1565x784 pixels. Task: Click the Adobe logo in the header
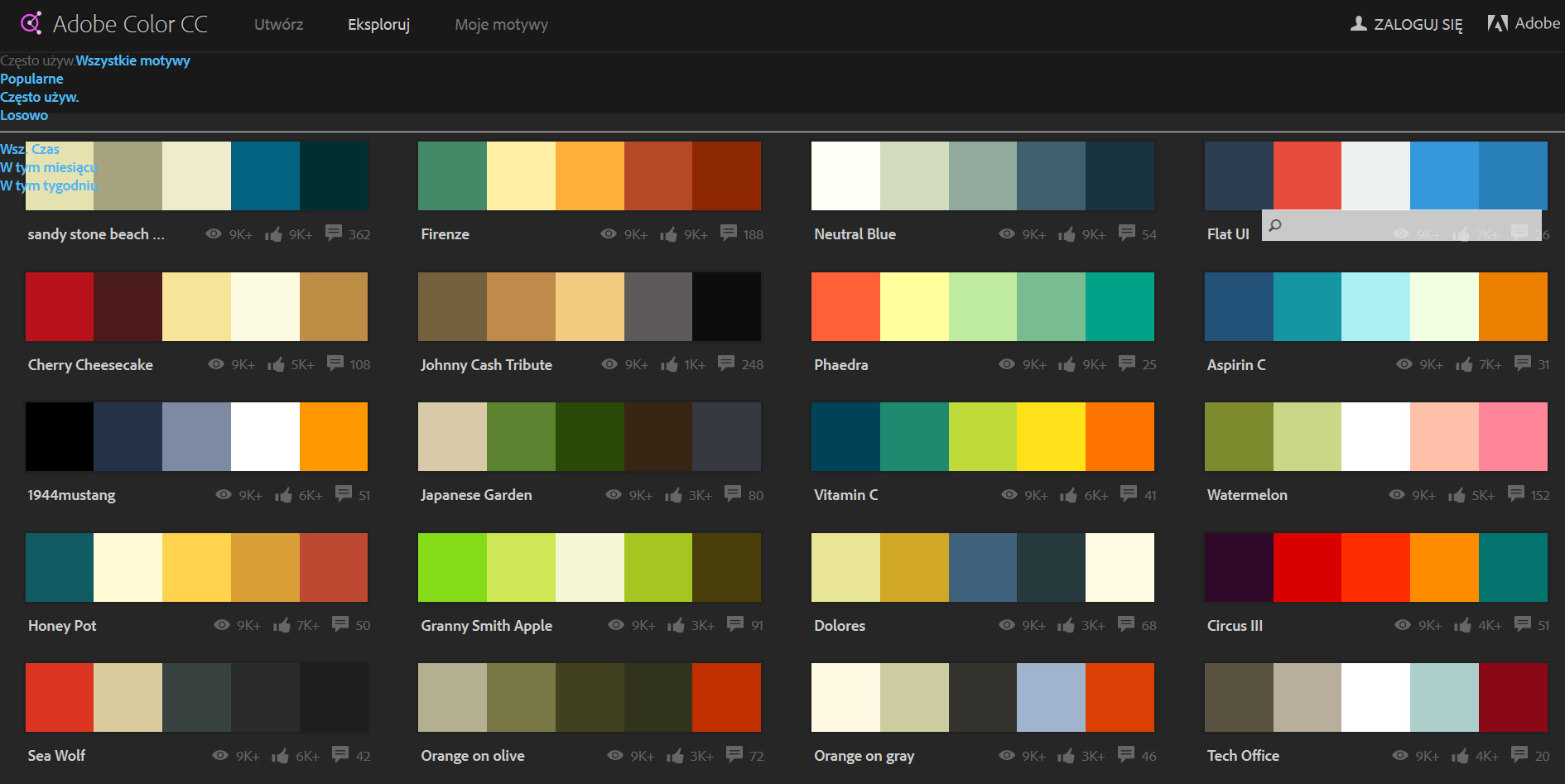coord(1497,23)
